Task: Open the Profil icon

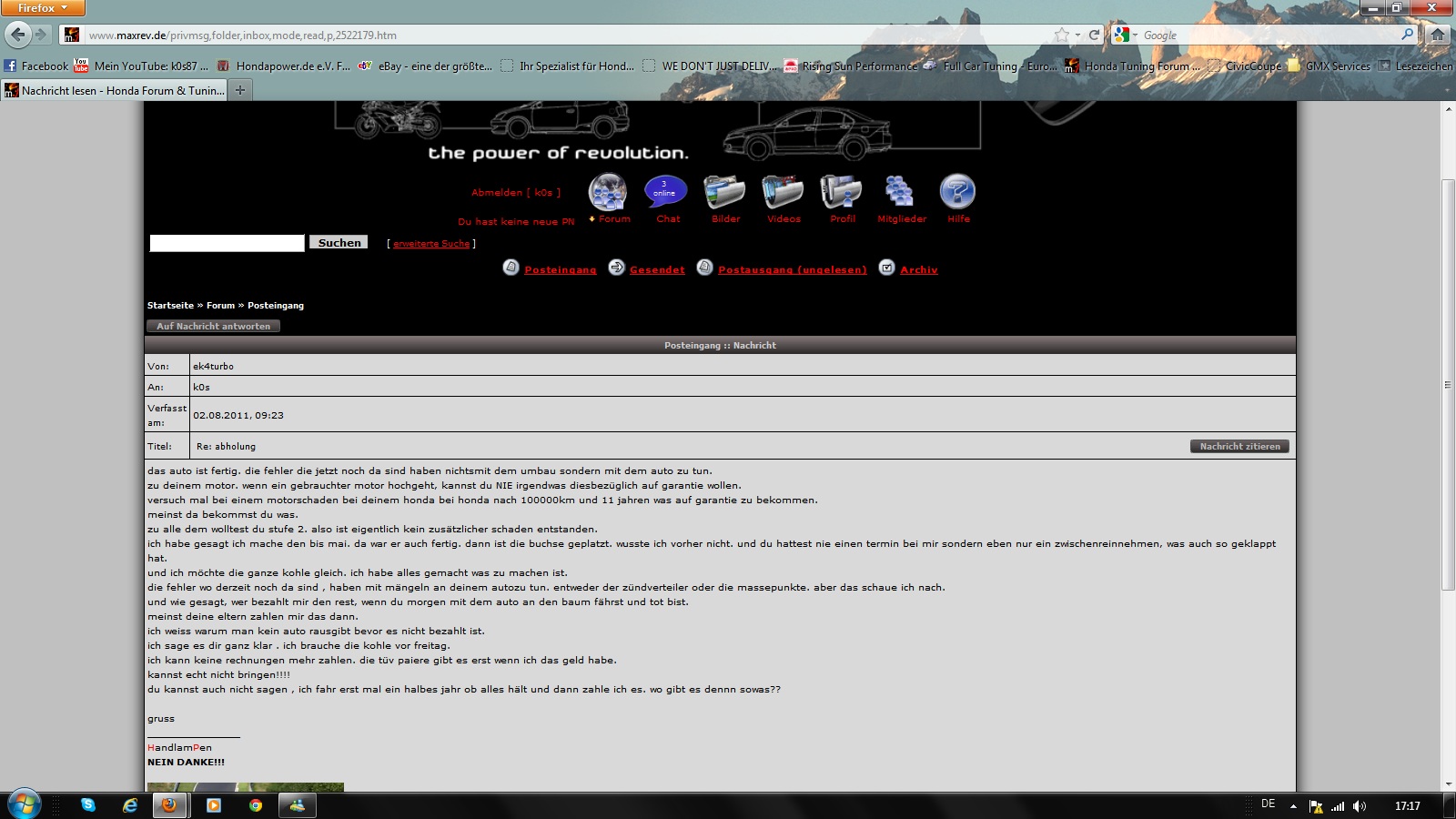Action: pyautogui.click(x=841, y=192)
